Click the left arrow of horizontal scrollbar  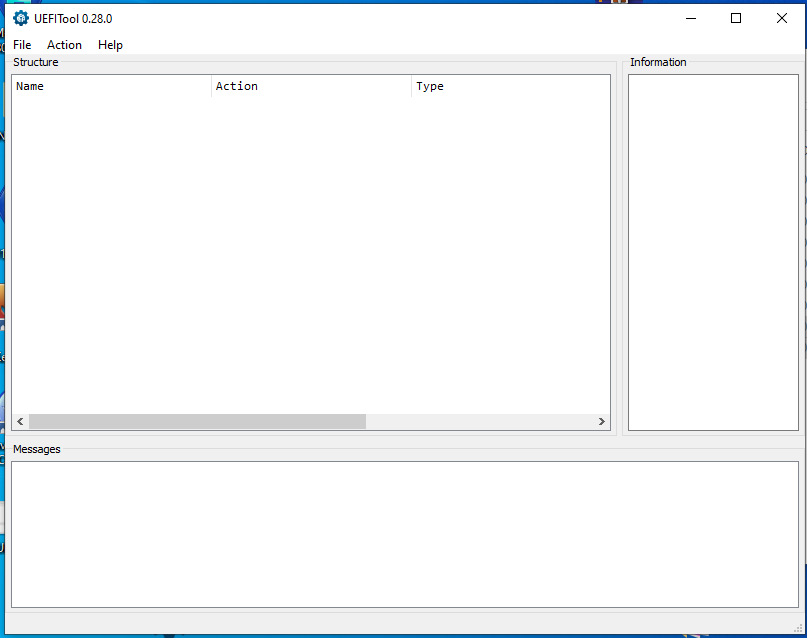[x=20, y=422]
